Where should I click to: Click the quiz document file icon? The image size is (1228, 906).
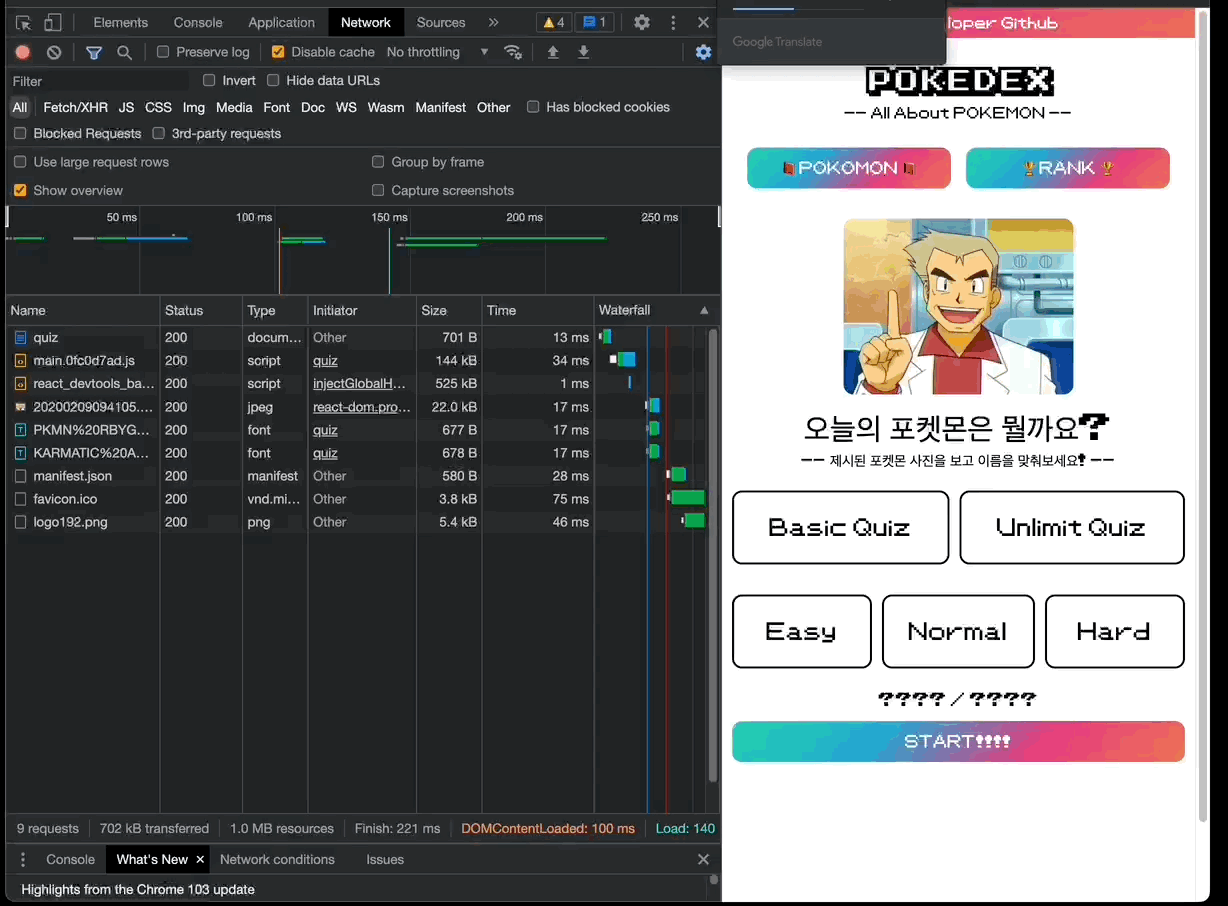(21, 338)
